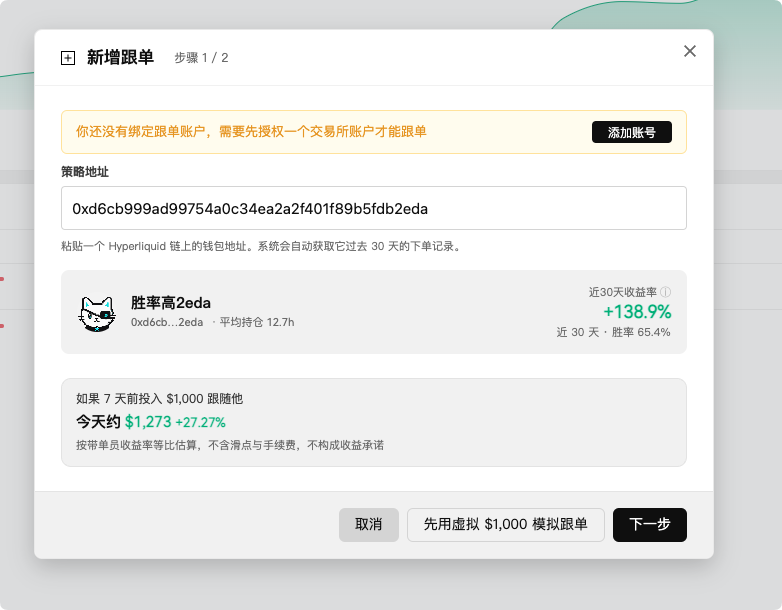
Task: Click the hint text about Hyperliquid 钱包地址
Action: [261, 246]
